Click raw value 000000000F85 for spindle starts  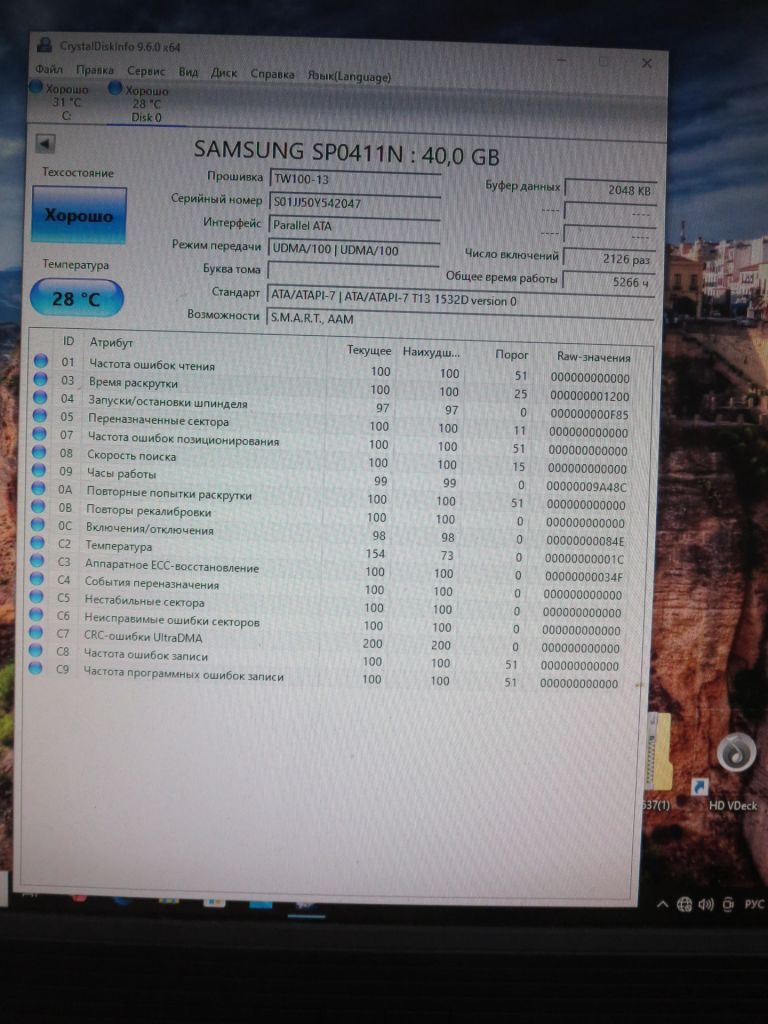[x=589, y=414]
